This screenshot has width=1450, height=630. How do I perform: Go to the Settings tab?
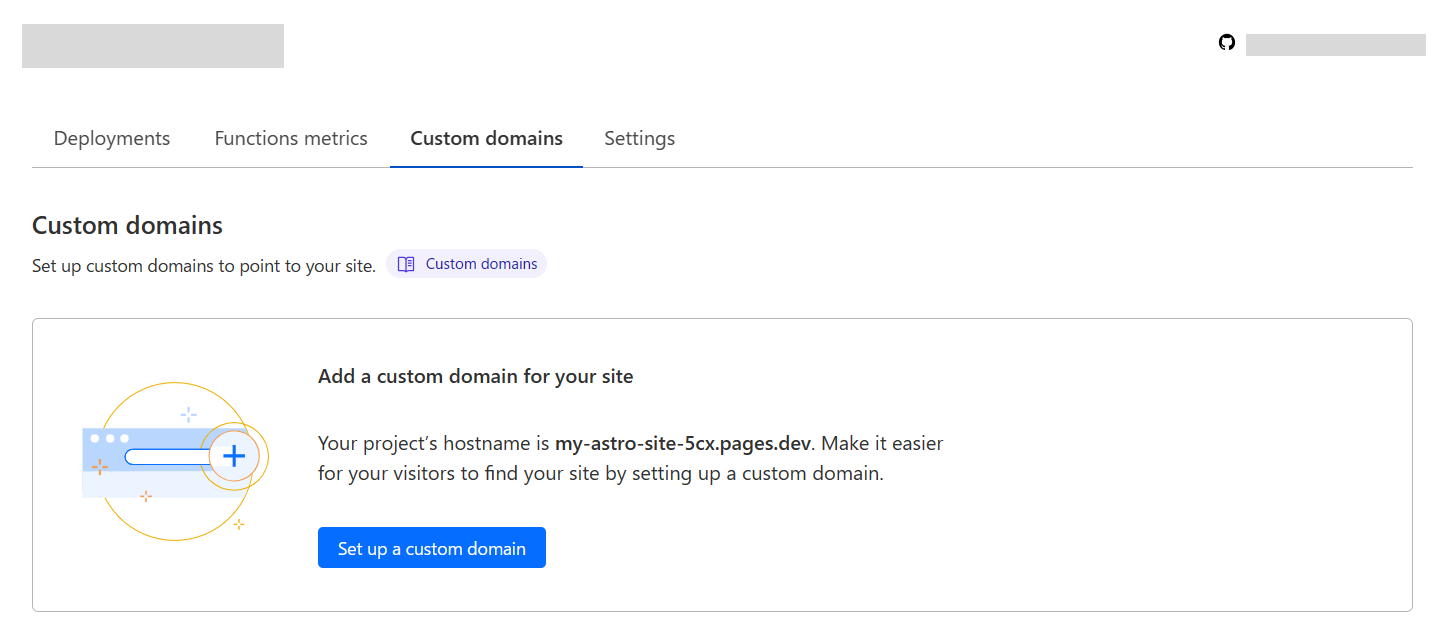pos(639,139)
